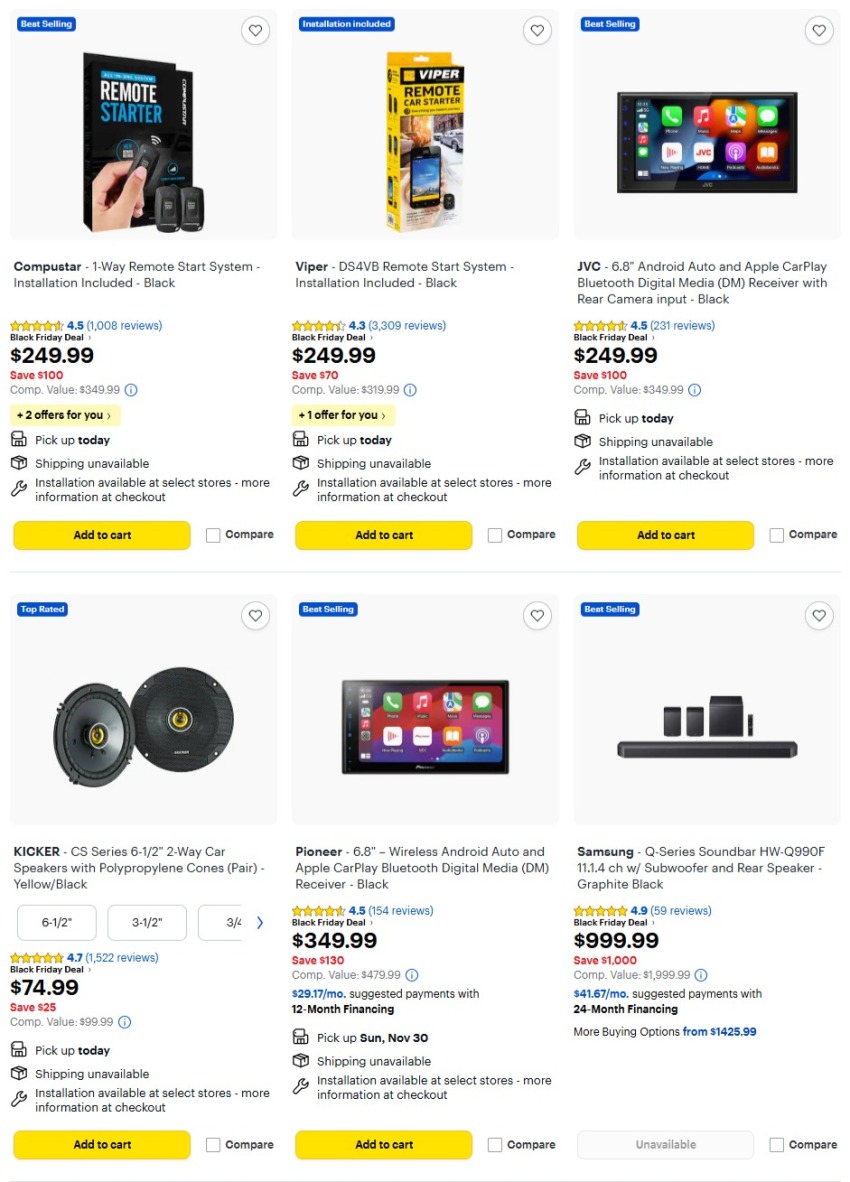Click the heart icon on the Viper starter
This screenshot has width=850, height=1182.
point(537,30)
